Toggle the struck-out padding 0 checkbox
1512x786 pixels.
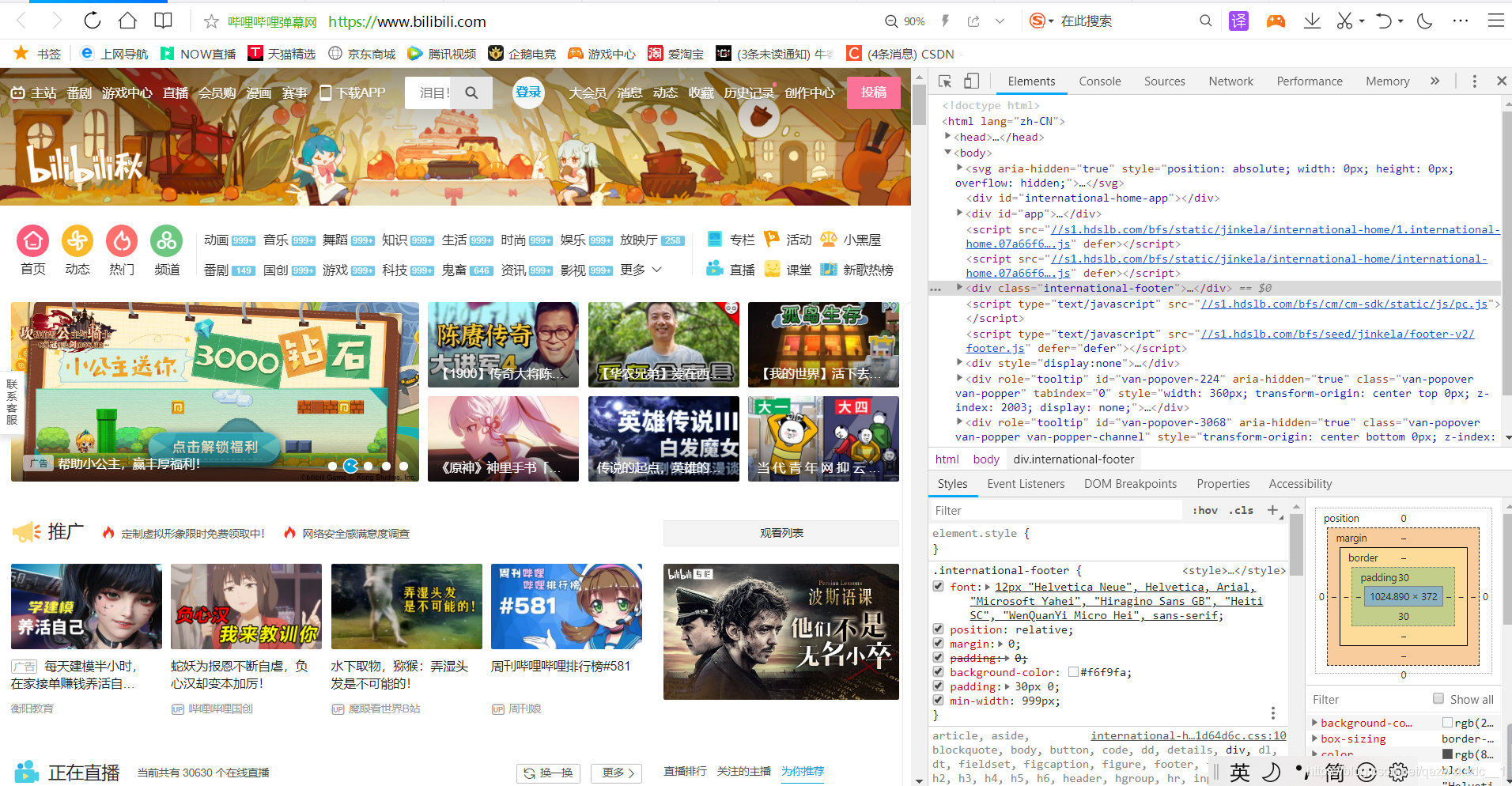point(938,657)
